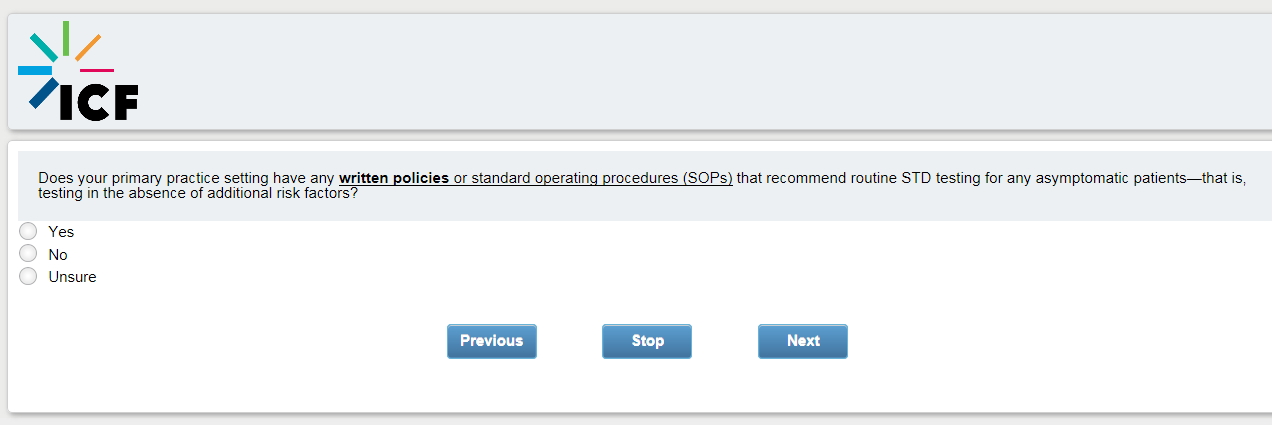
Task: Click the gray header banner beside the logo
Action: tap(700, 70)
